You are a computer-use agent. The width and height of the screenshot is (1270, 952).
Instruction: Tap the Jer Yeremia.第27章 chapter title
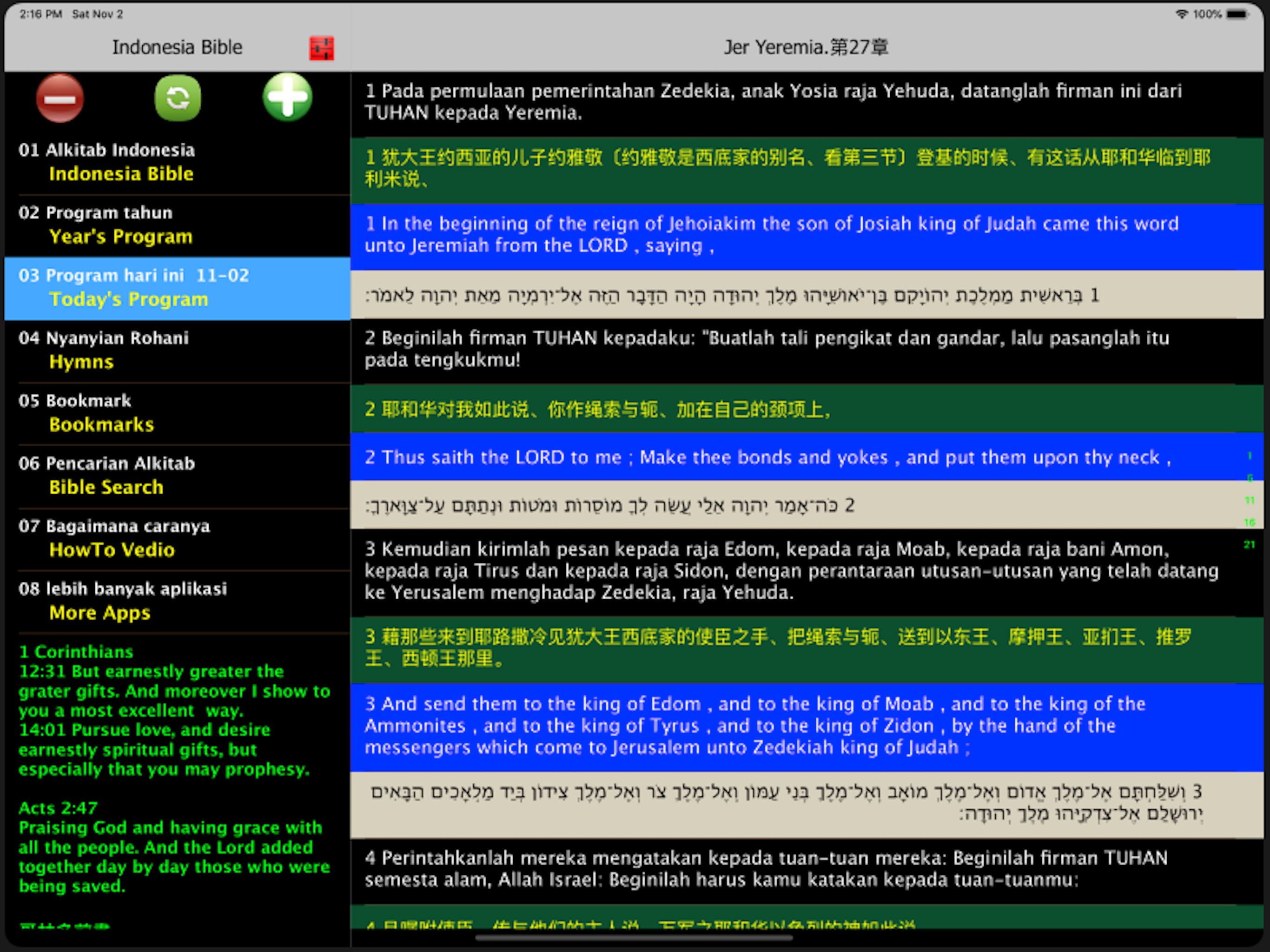pyautogui.click(x=806, y=47)
